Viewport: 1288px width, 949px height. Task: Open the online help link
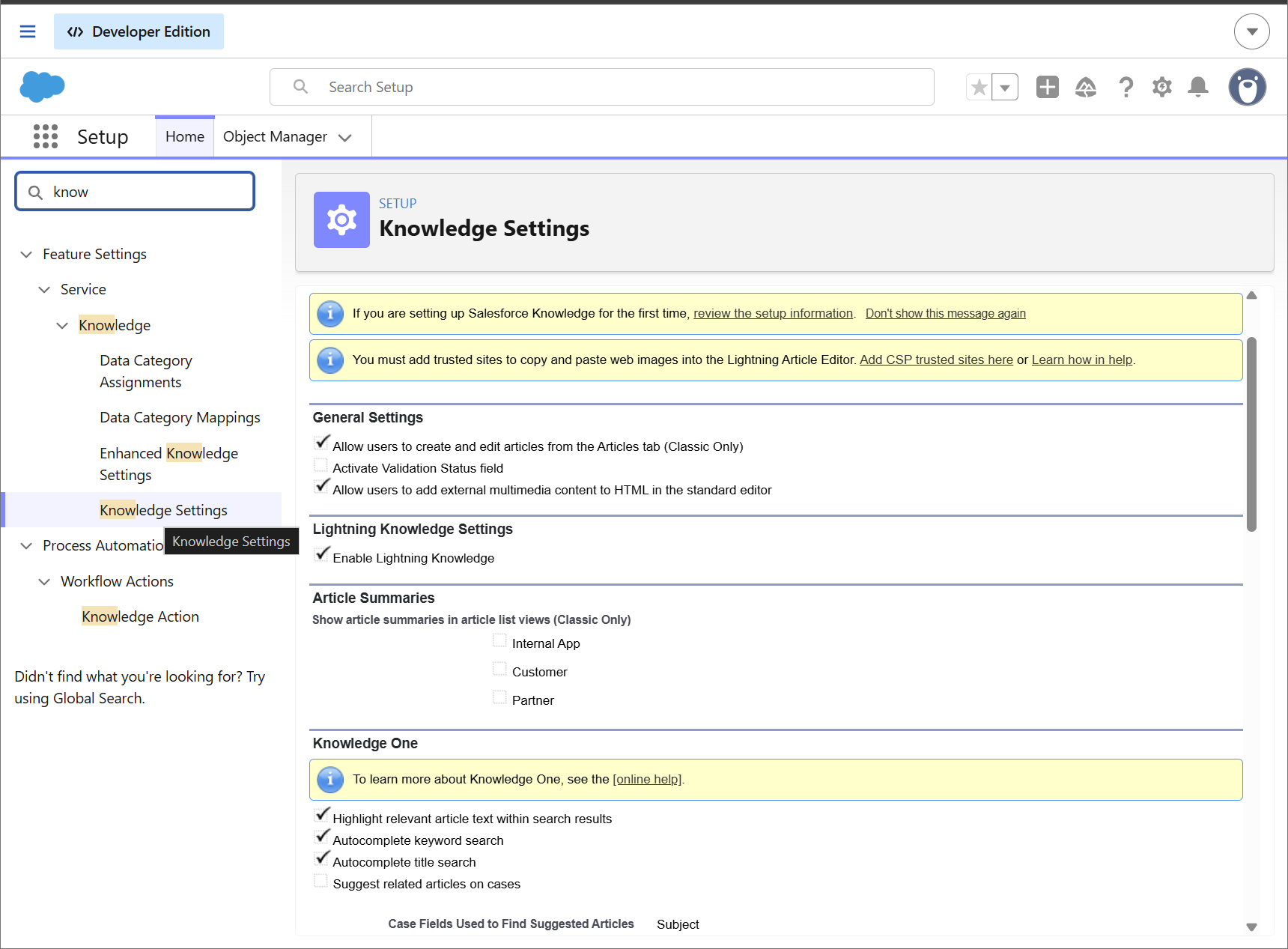pyautogui.click(x=647, y=780)
